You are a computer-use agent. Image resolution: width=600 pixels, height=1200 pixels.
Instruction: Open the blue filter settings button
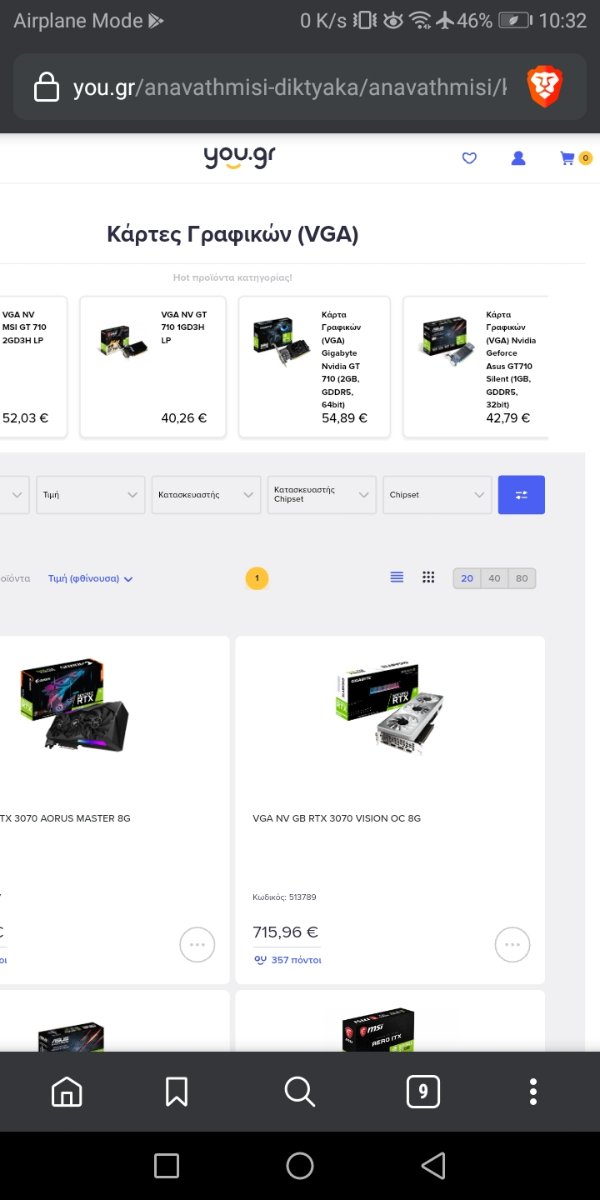tap(521, 494)
